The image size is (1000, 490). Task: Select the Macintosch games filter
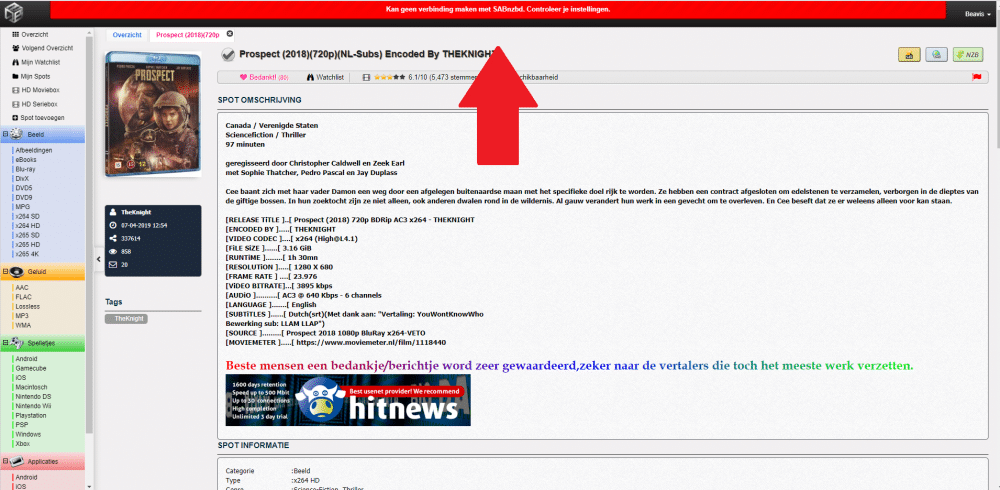[x=31, y=387]
